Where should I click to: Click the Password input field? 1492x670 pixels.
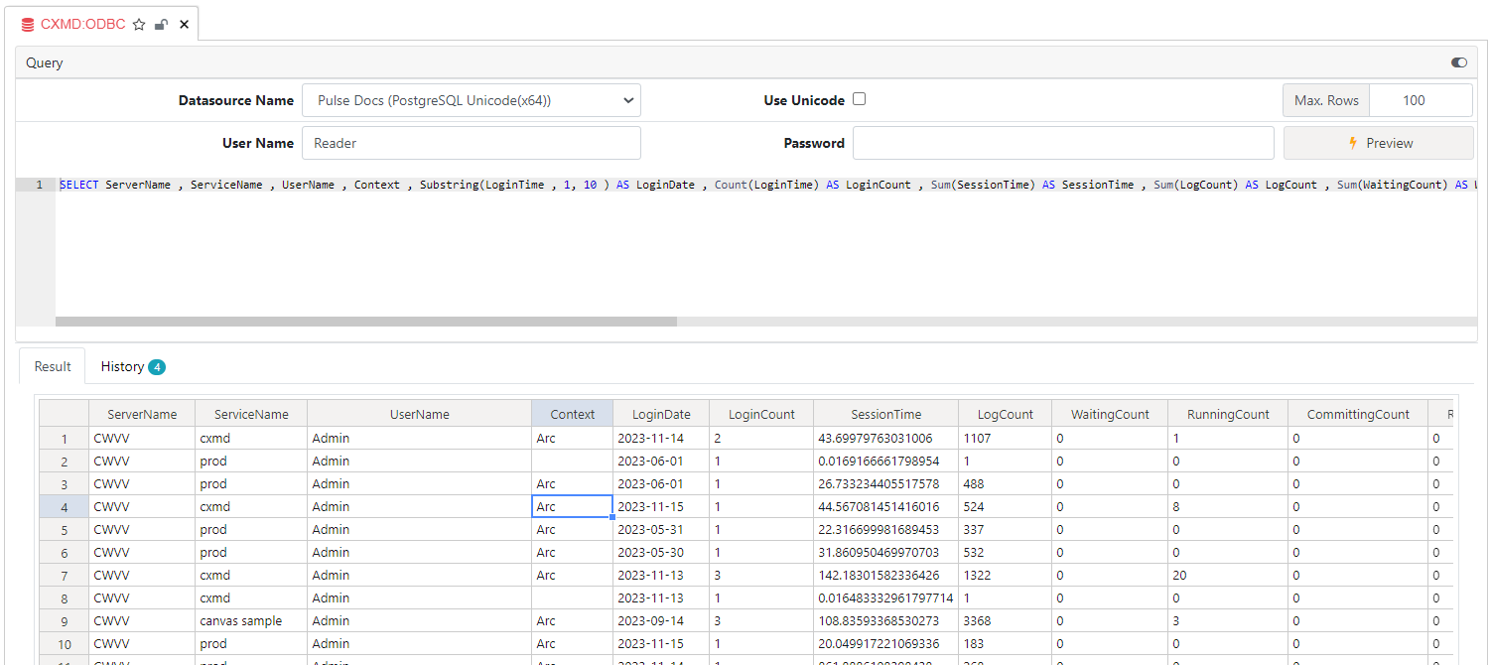pos(1062,142)
